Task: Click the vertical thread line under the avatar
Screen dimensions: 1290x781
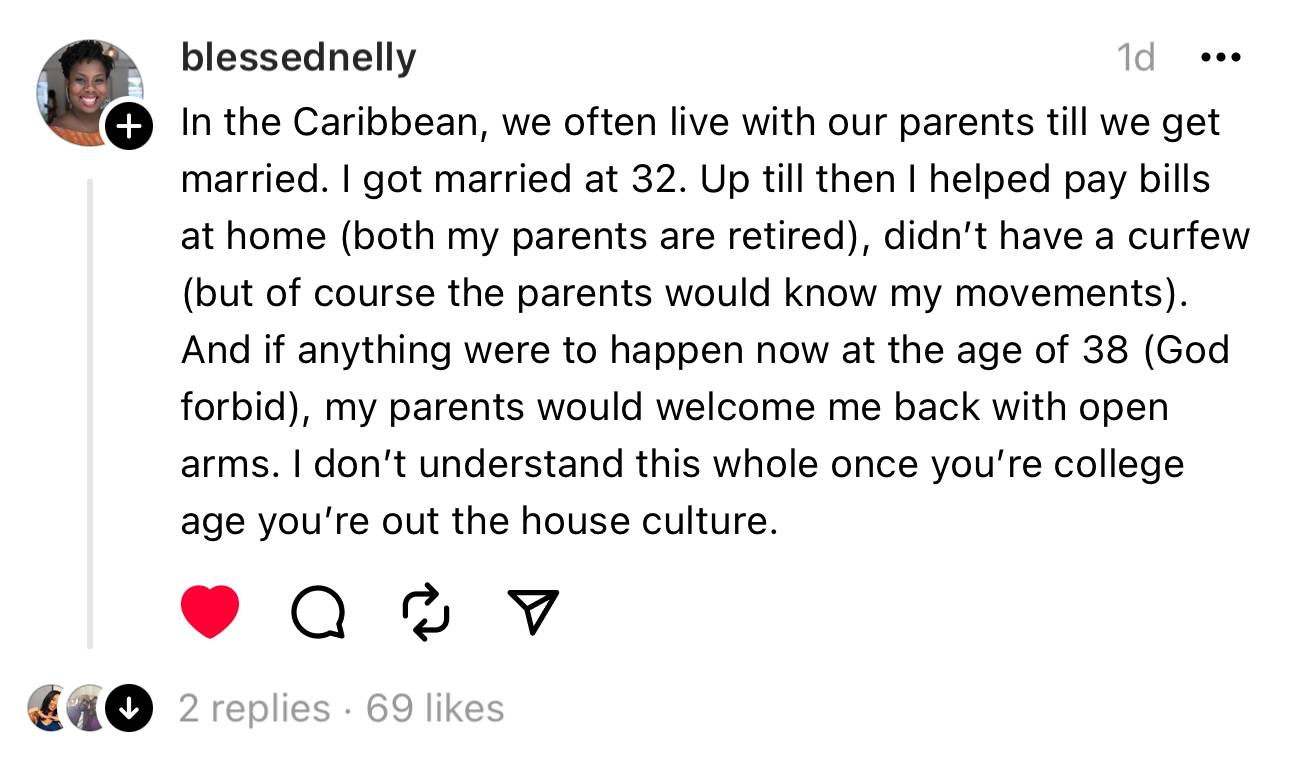Action: [89, 415]
